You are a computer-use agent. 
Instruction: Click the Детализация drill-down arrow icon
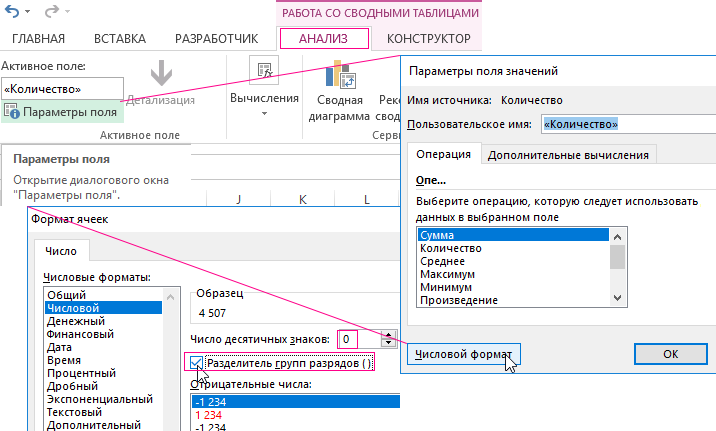pos(161,73)
